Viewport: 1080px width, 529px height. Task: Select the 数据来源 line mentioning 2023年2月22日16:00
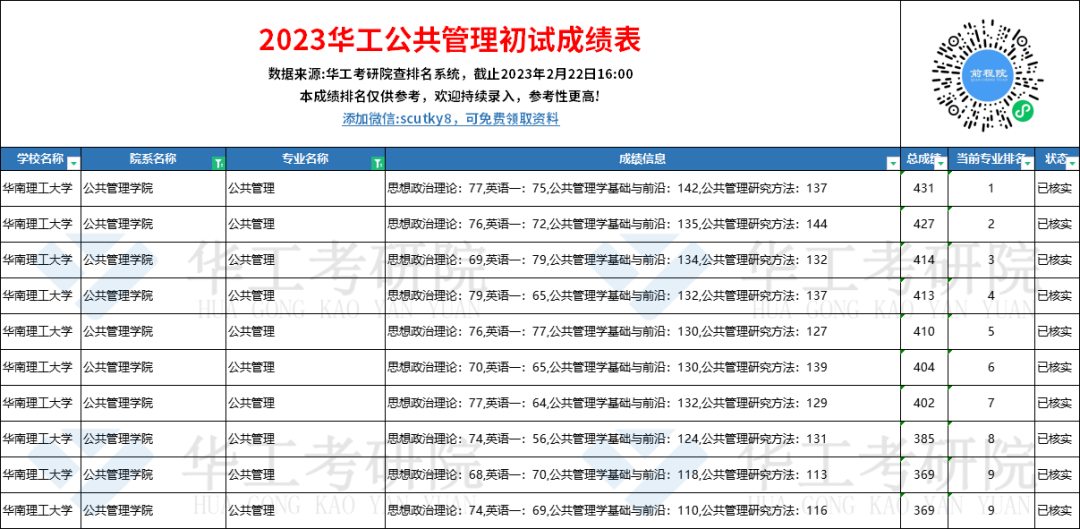click(x=450, y=74)
